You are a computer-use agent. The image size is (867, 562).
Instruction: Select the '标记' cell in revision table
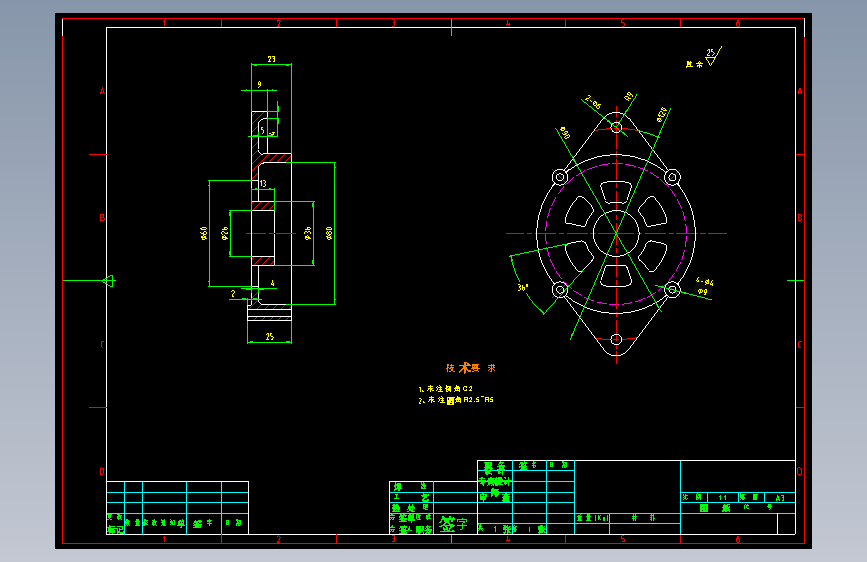(x=116, y=529)
